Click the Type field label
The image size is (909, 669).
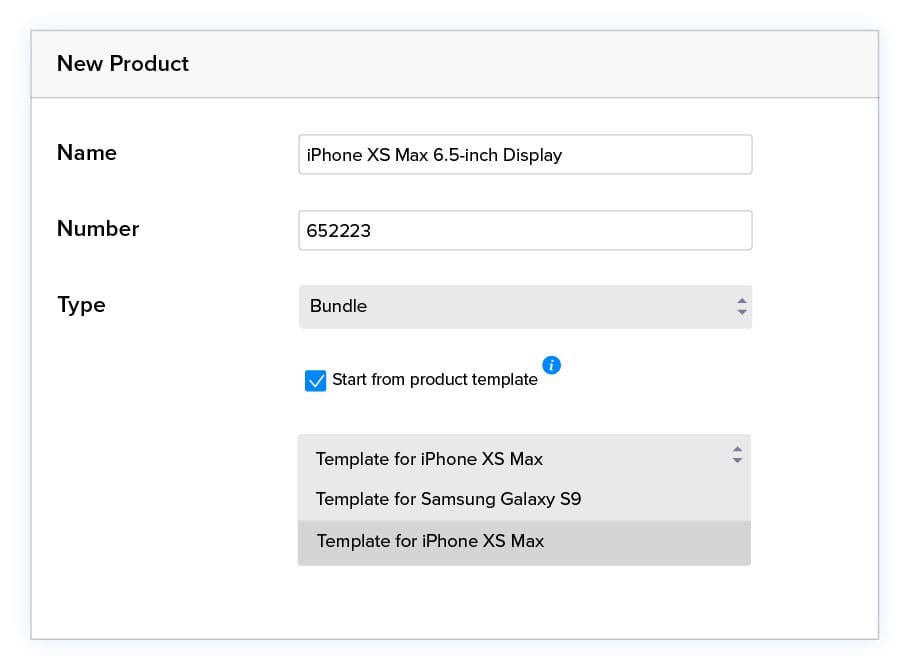tap(81, 305)
